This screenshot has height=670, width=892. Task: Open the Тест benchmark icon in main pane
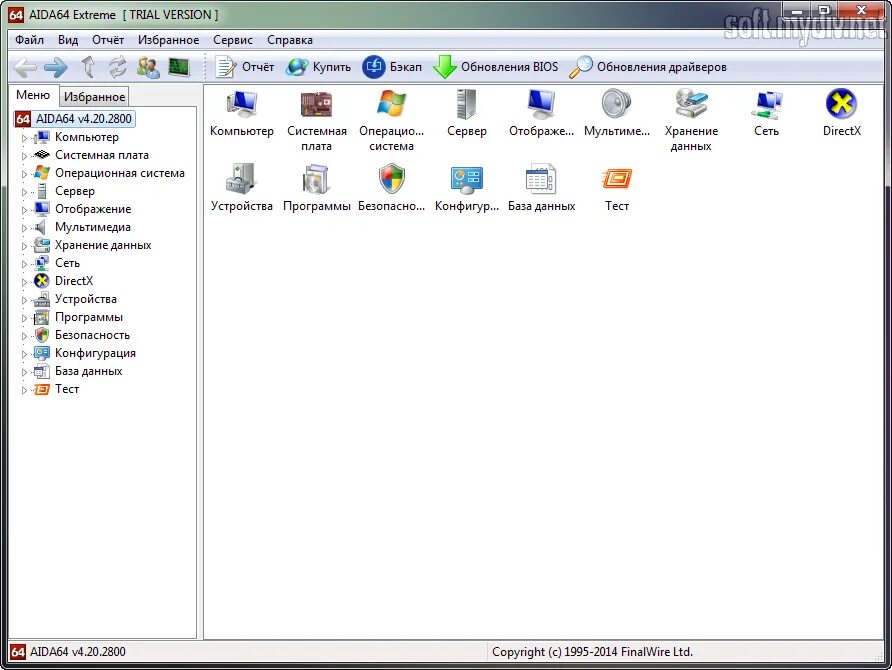(617, 180)
